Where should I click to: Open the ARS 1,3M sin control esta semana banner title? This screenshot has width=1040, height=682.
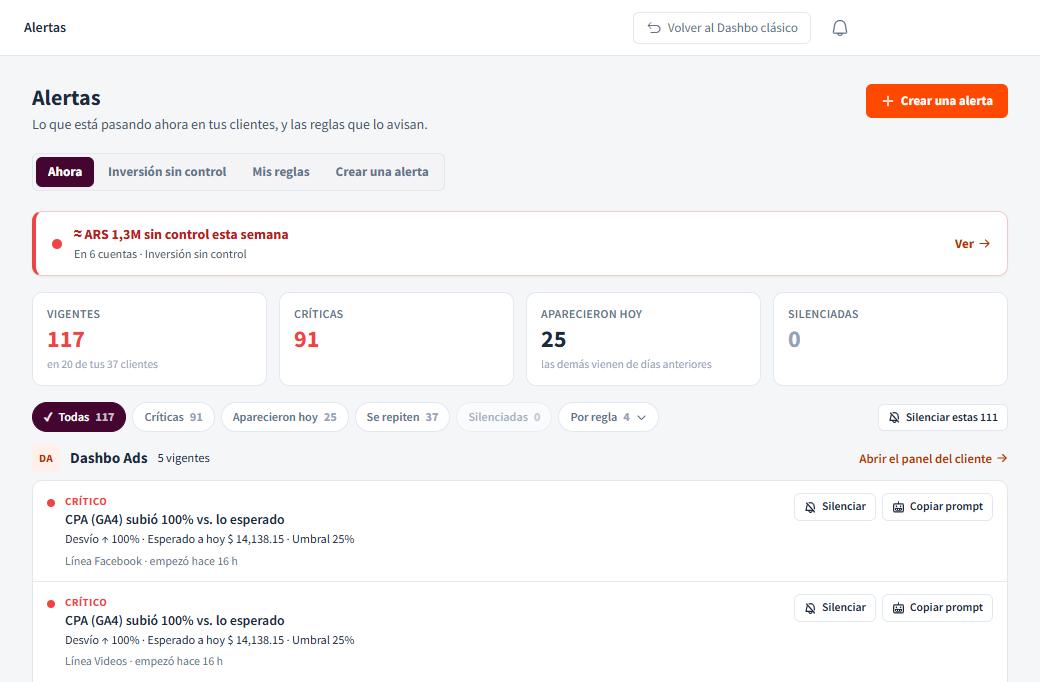(180, 234)
